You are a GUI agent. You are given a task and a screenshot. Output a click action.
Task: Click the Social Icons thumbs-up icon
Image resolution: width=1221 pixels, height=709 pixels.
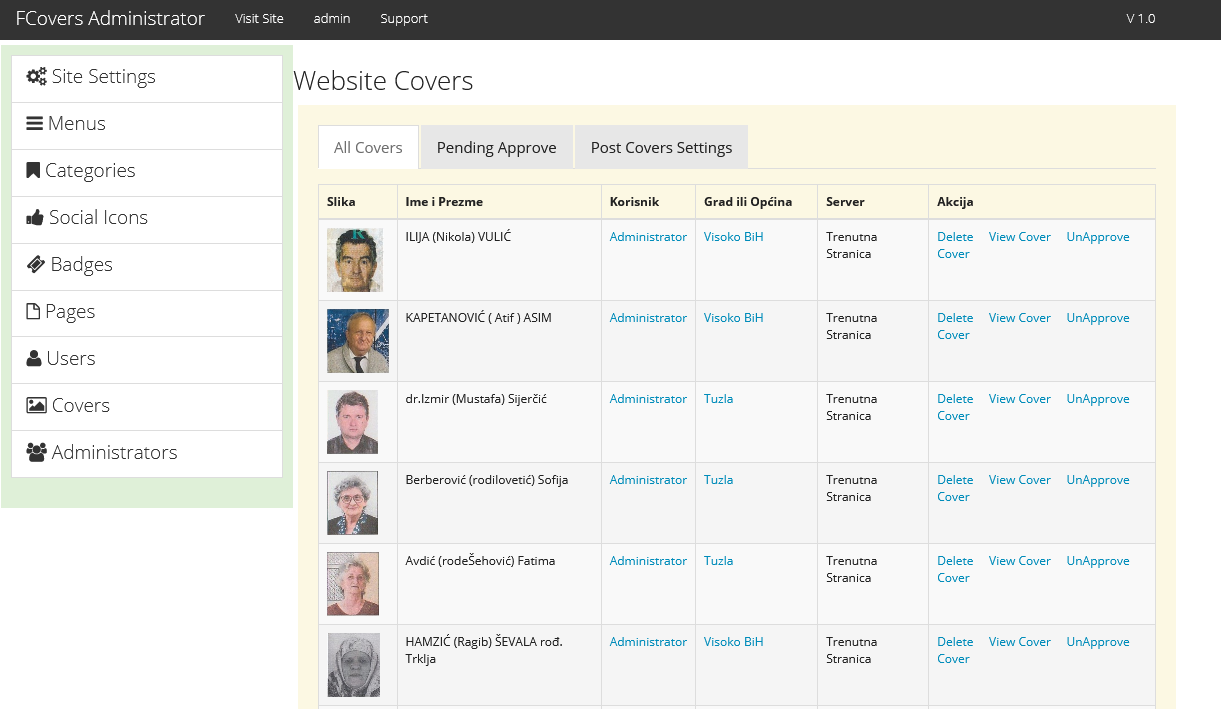pyautogui.click(x=35, y=217)
